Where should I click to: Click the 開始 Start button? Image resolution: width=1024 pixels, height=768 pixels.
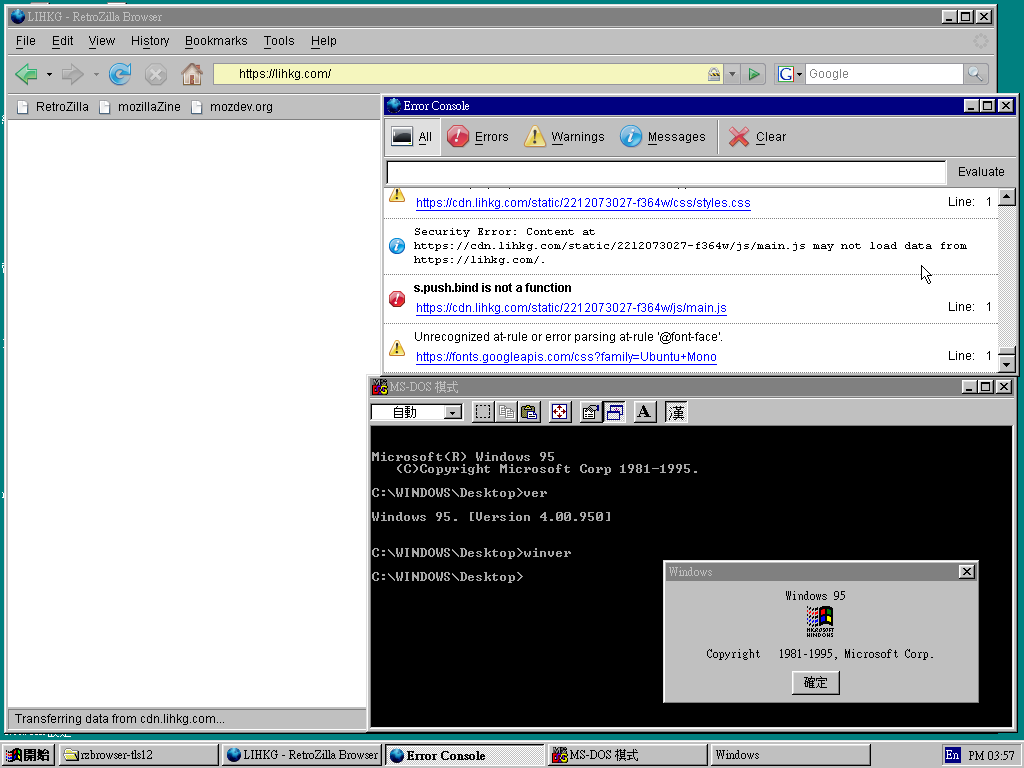tap(29, 755)
